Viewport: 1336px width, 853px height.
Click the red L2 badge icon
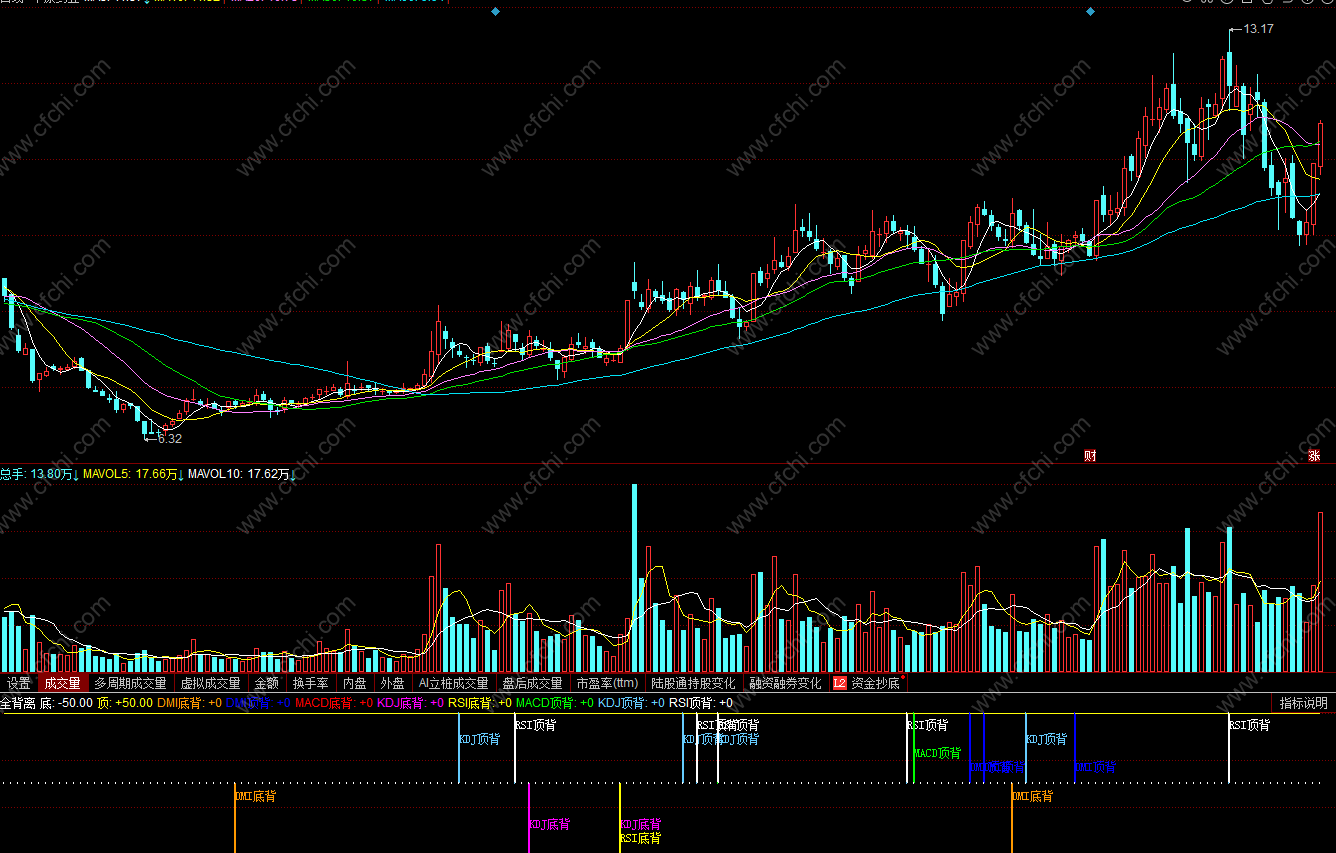point(839,684)
